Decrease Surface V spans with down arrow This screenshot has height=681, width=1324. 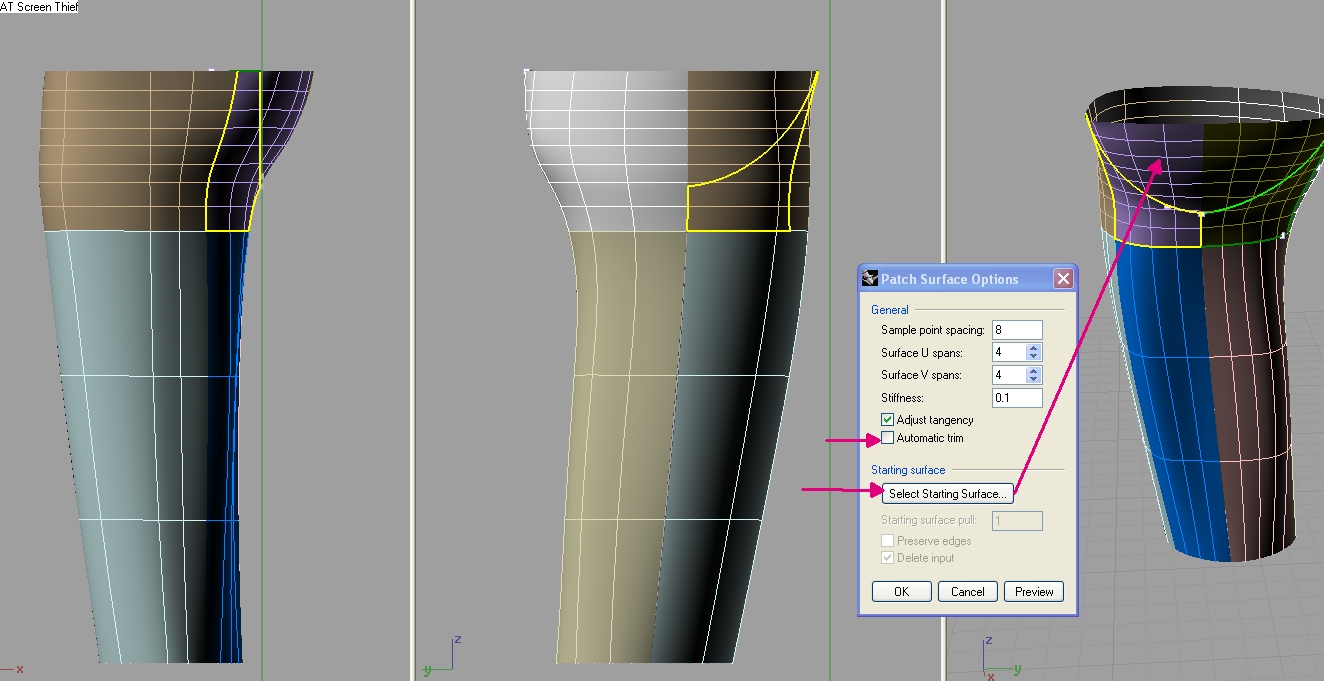1034,380
